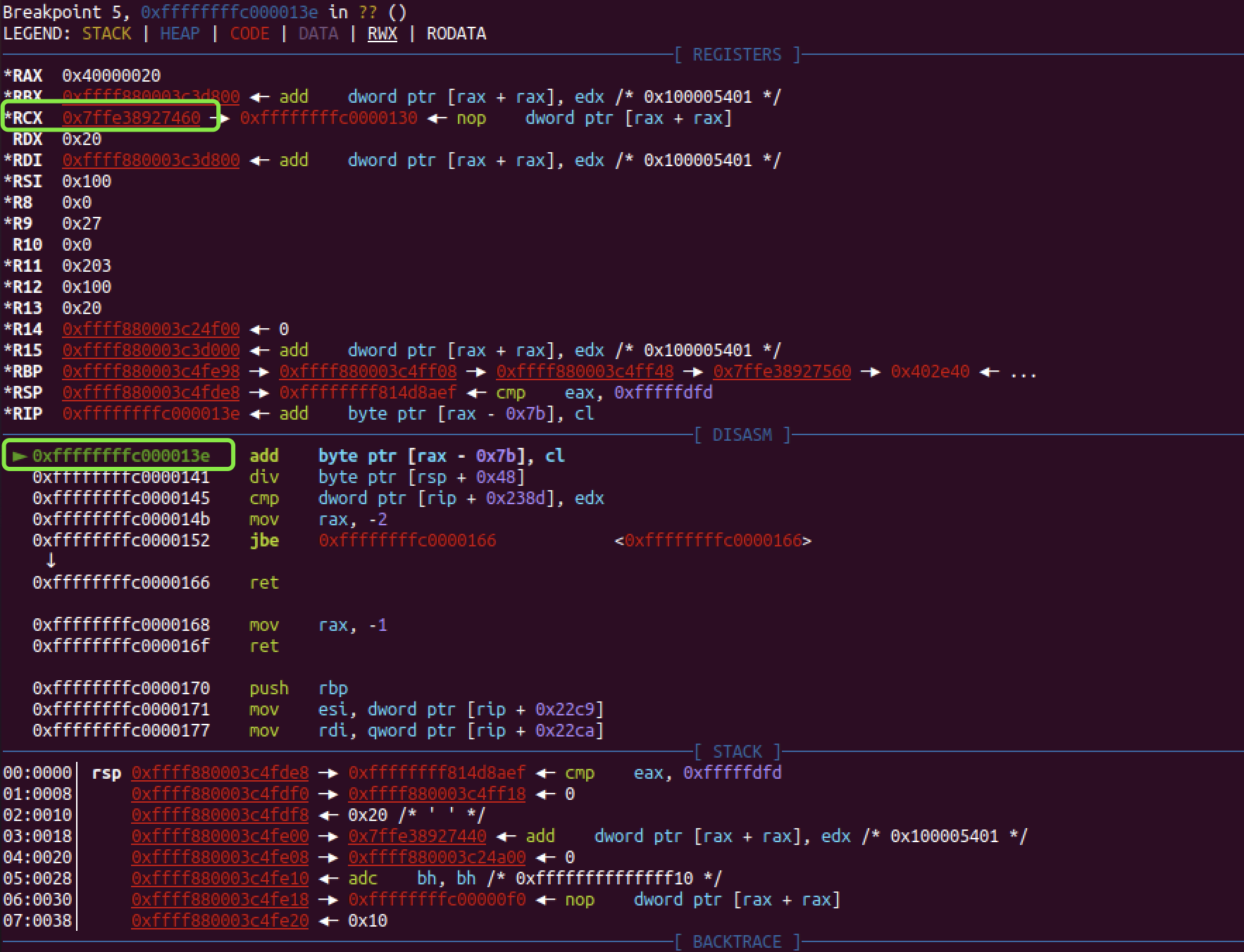
Task: Click the RCX address 0x7ffe38927460
Action: point(131,118)
